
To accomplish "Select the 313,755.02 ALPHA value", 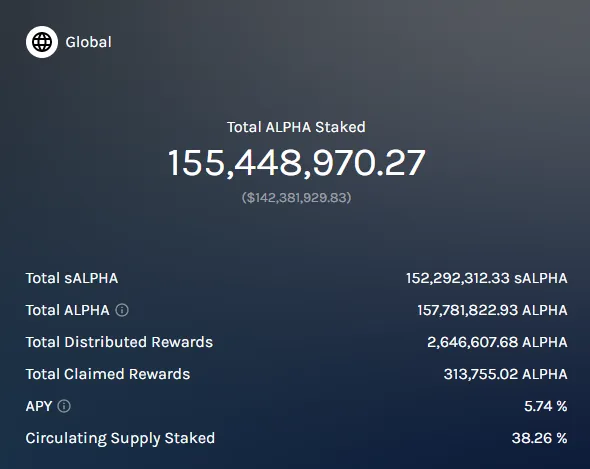I will [x=505, y=375].
